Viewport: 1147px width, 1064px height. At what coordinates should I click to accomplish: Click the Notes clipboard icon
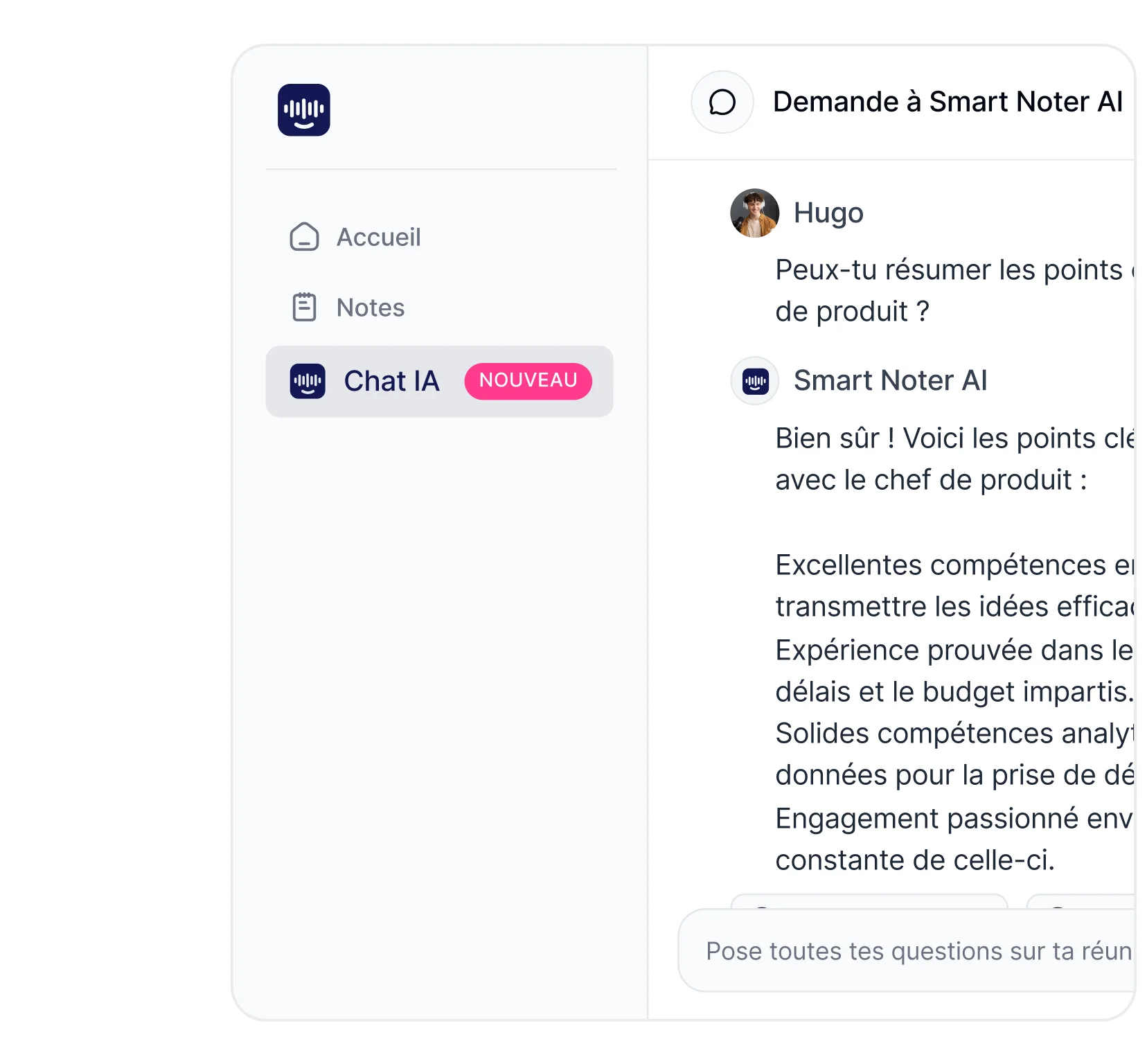(304, 307)
